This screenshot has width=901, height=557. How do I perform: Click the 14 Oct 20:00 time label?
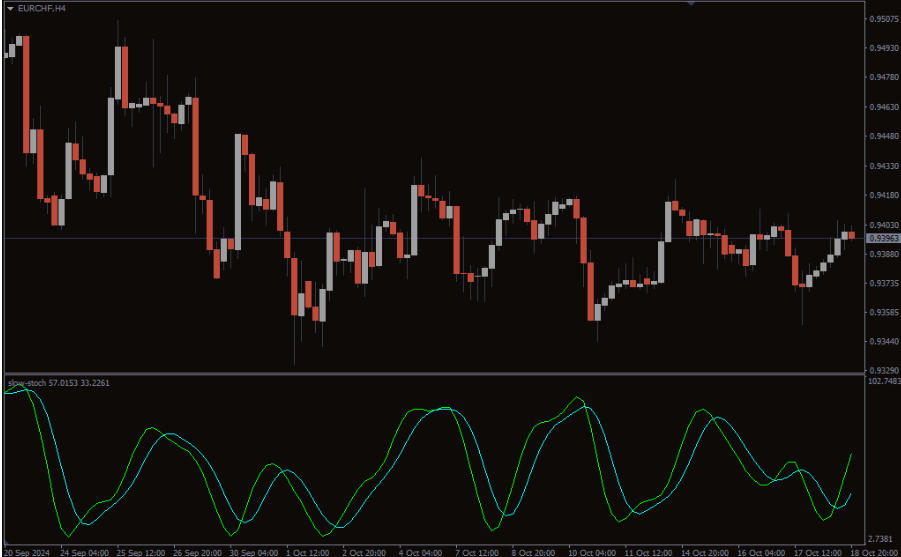tap(705, 551)
